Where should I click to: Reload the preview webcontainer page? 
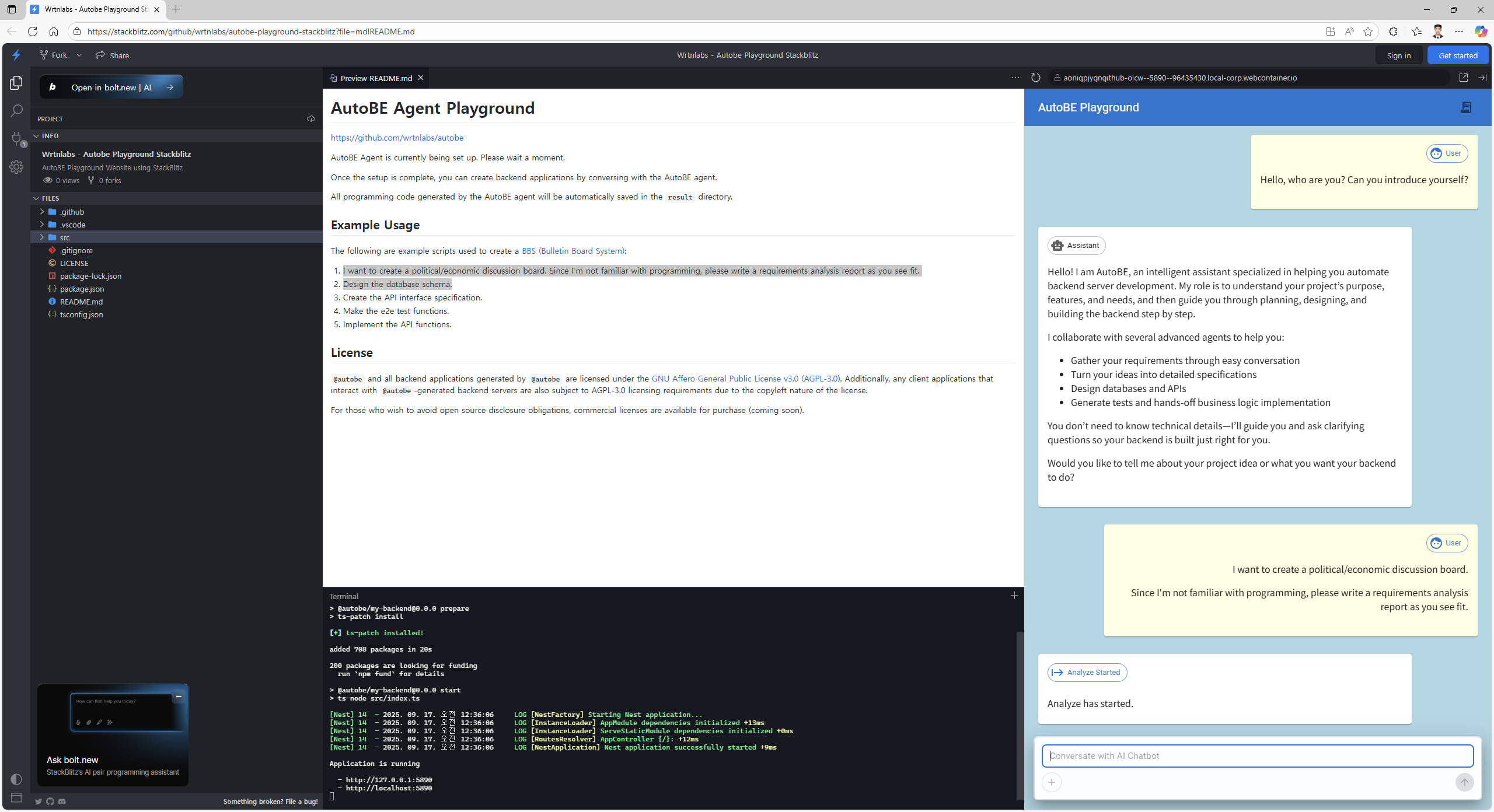click(1035, 78)
